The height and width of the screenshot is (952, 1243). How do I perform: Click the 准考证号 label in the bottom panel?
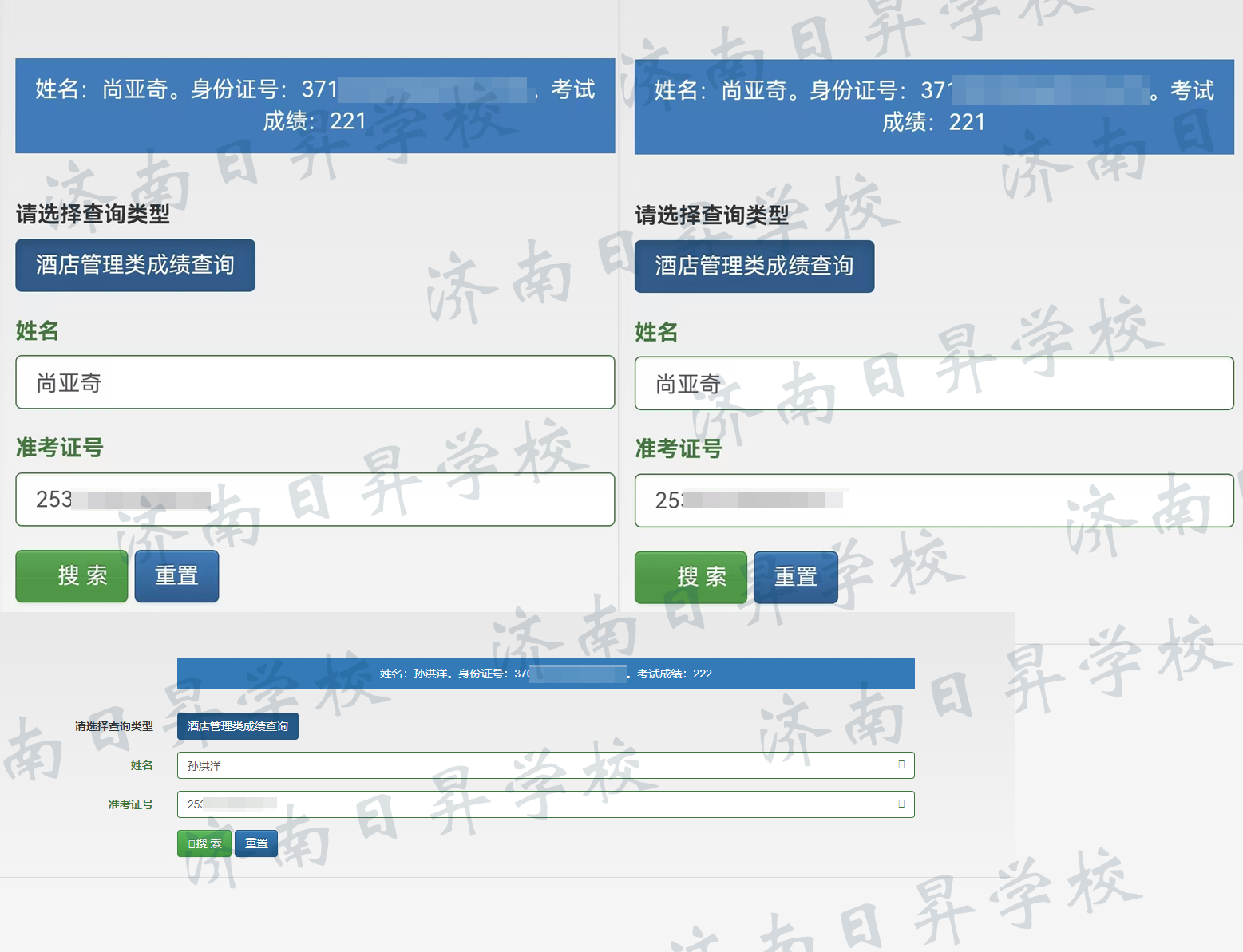click(x=131, y=804)
